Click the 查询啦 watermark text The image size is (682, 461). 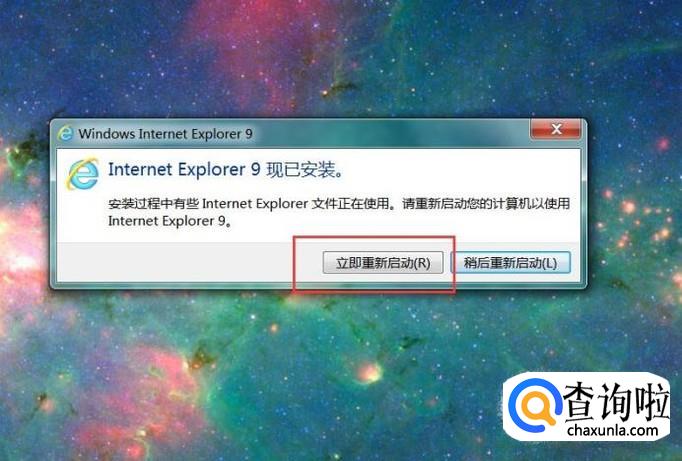pyautogui.click(x=616, y=401)
